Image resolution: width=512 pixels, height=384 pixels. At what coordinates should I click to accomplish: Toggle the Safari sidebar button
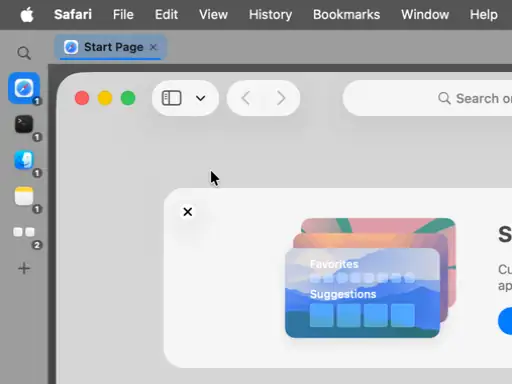click(172, 98)
